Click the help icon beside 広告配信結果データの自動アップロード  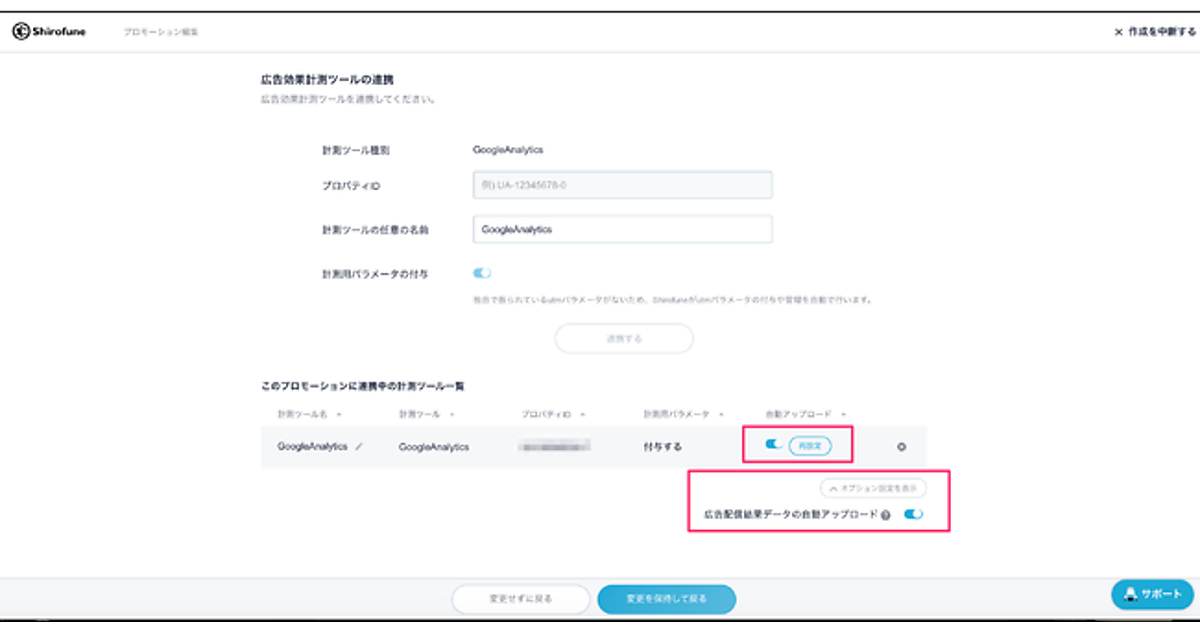[886, 515]
